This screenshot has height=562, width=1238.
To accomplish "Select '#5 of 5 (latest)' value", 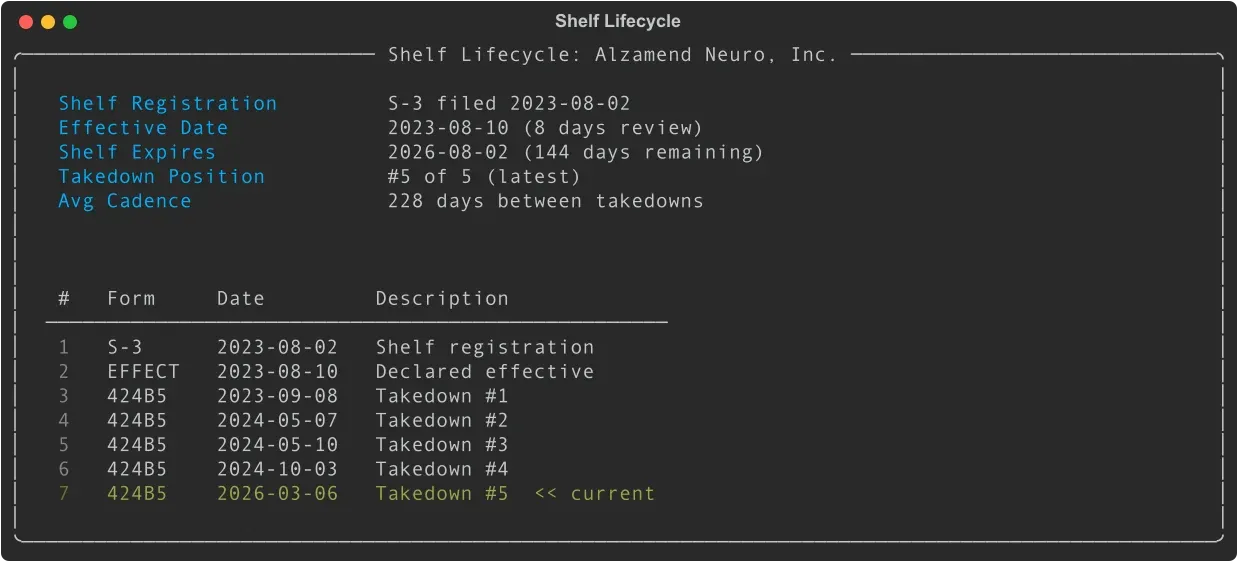I will [x=485, y=177].
